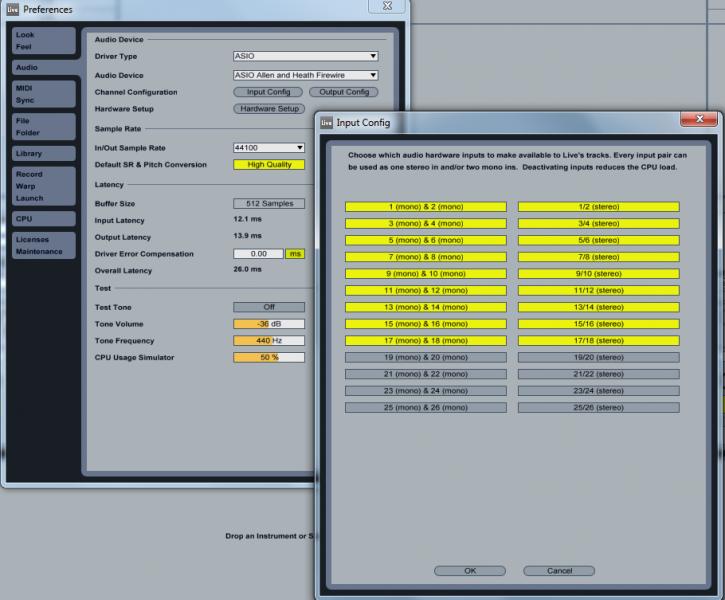Adjust the Tone Frequency 440 Hz slider
The height and width of the screenshot is (600, 725).
point(269,341)
